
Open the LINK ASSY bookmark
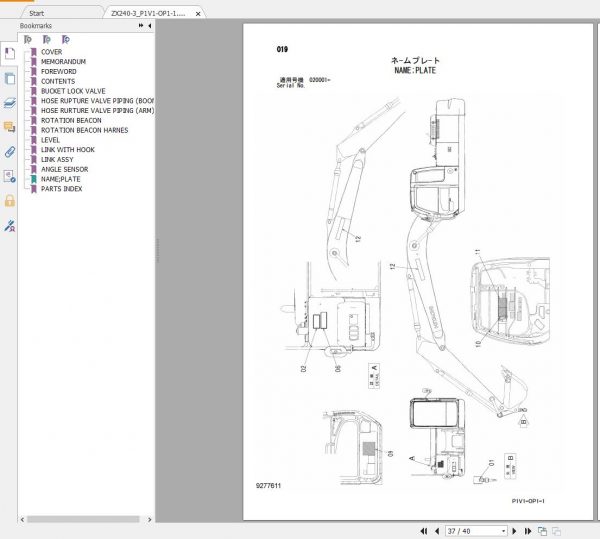[x=57, y=160]
